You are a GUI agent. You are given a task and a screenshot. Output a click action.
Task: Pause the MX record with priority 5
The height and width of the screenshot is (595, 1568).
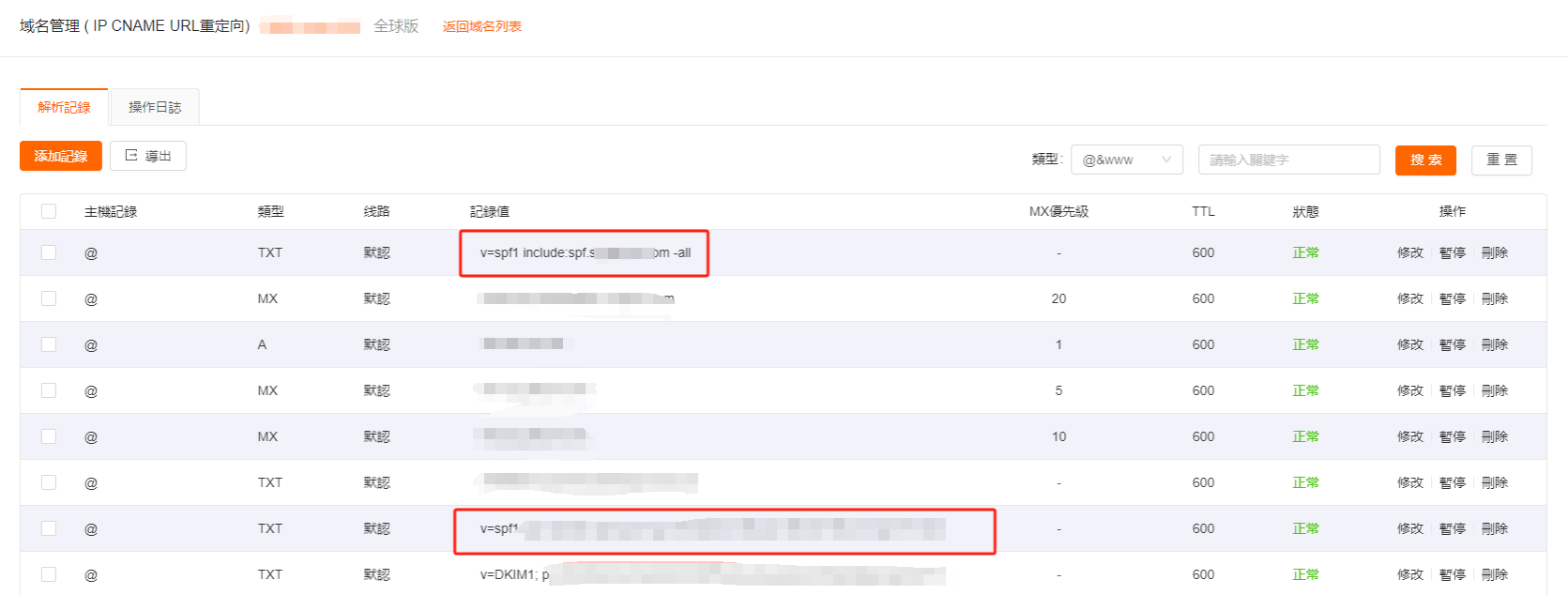[x=1452, y=390]
